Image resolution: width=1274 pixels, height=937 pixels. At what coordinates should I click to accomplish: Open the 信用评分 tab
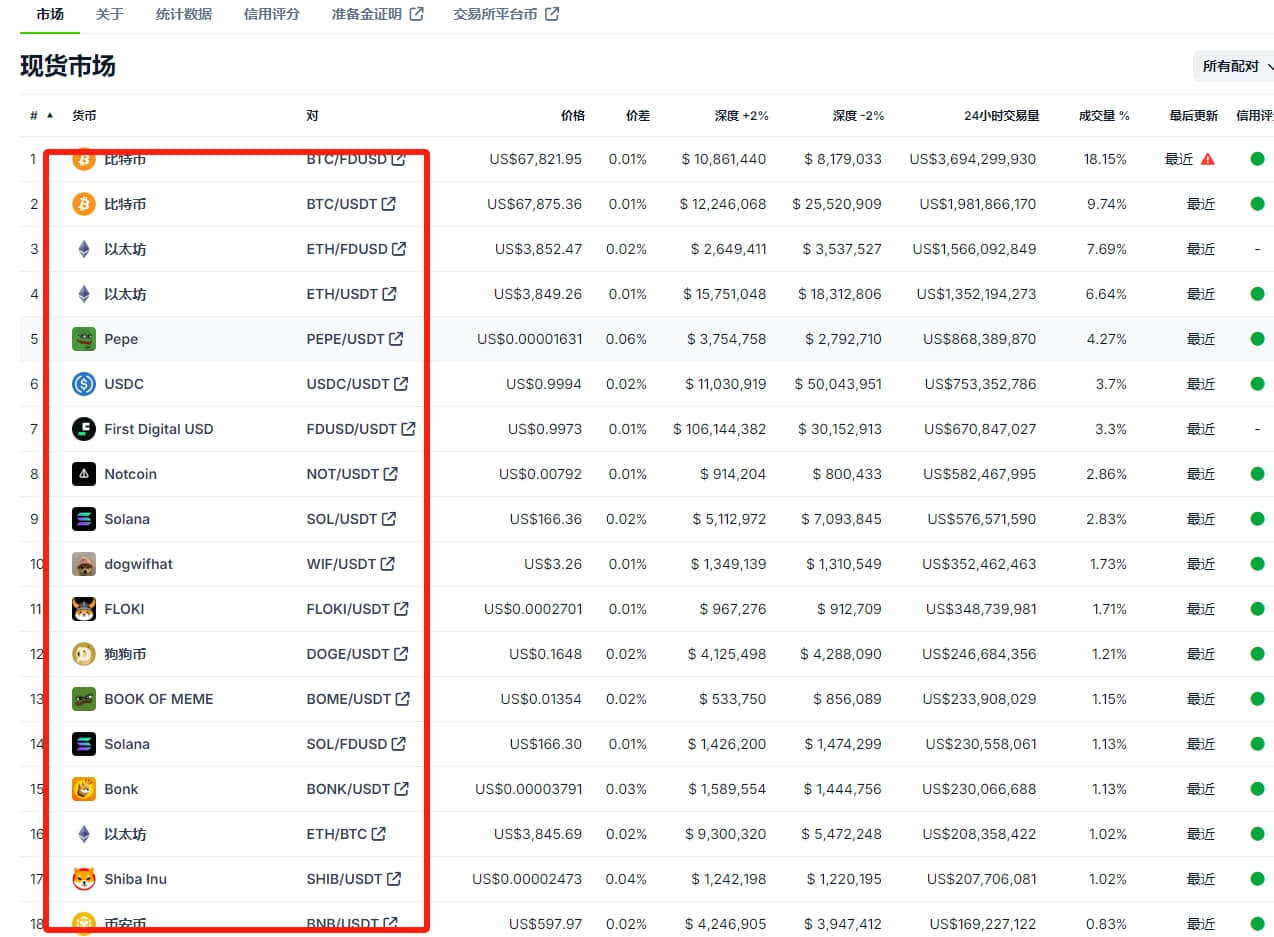point(271,14)
